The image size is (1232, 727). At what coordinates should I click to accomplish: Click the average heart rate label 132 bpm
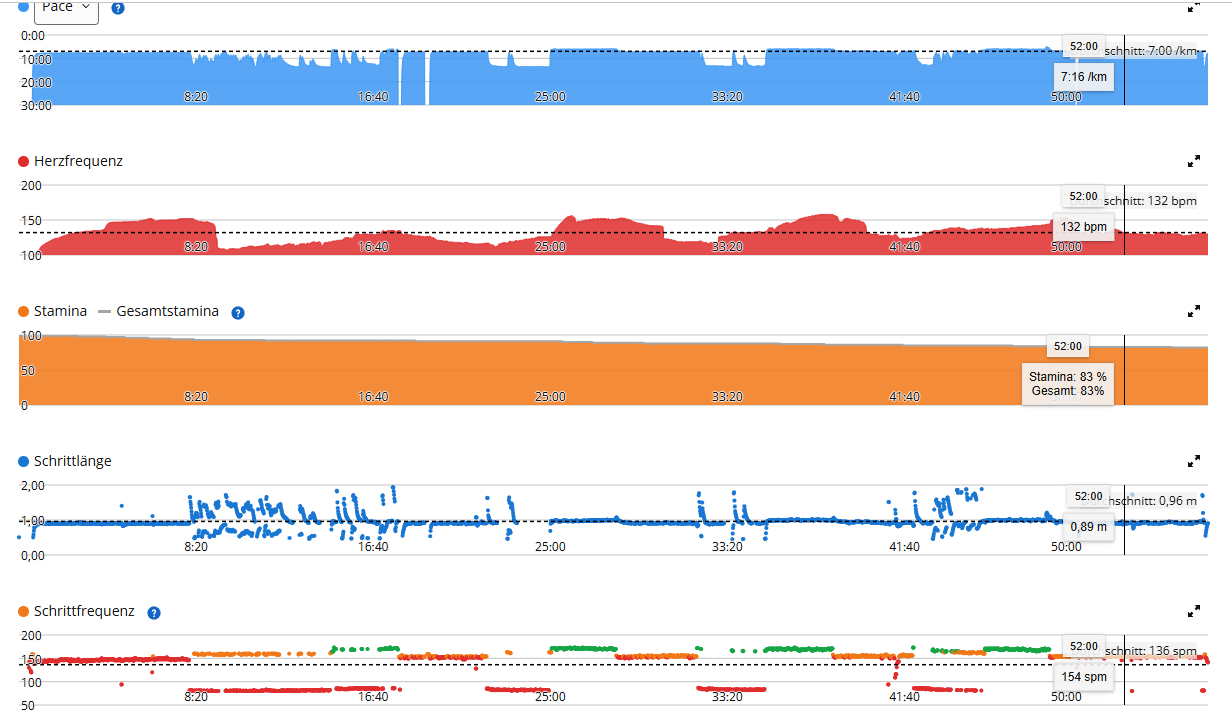coord(1150,201)
